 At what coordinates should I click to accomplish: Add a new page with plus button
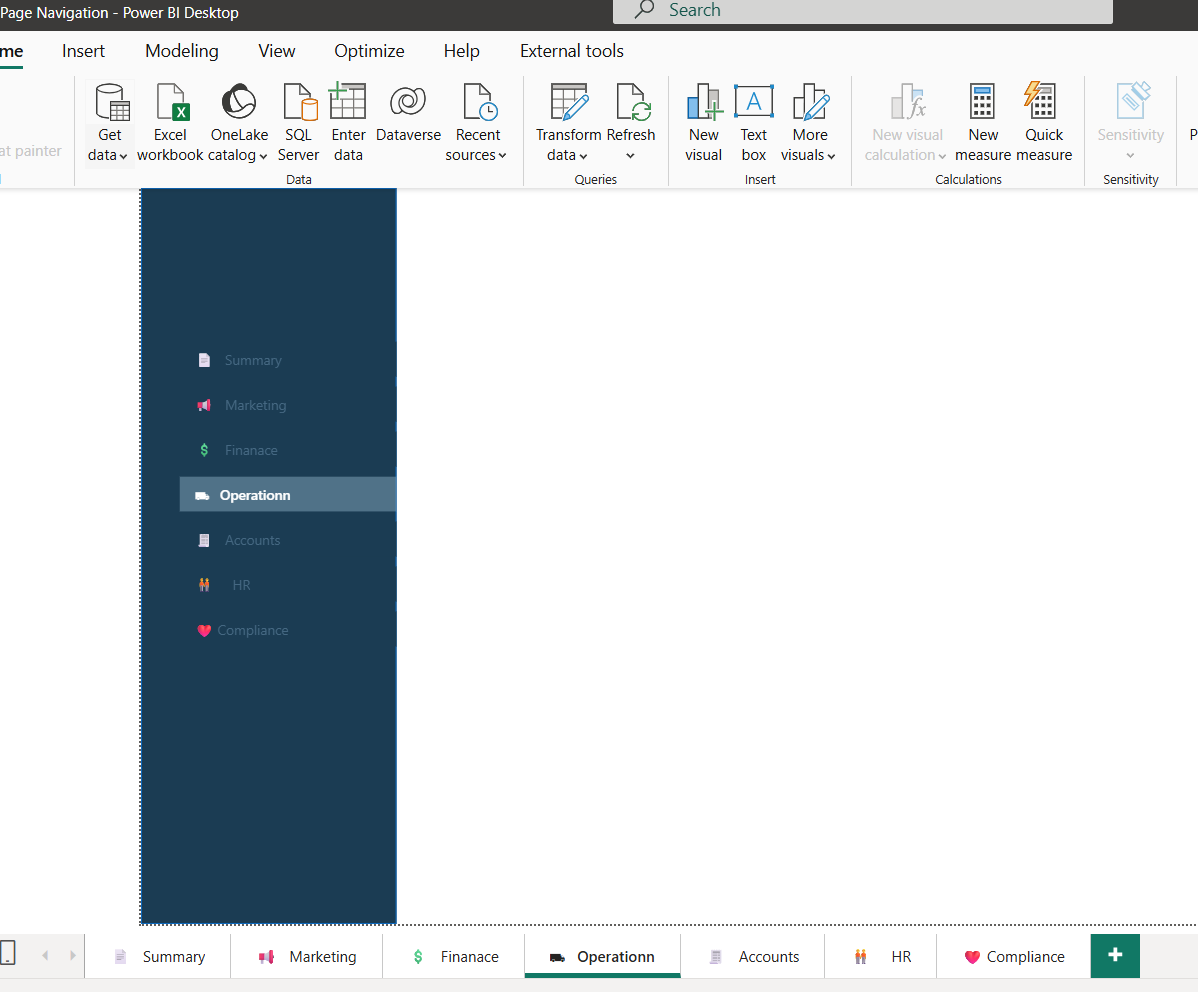[x=1115, y=956]
